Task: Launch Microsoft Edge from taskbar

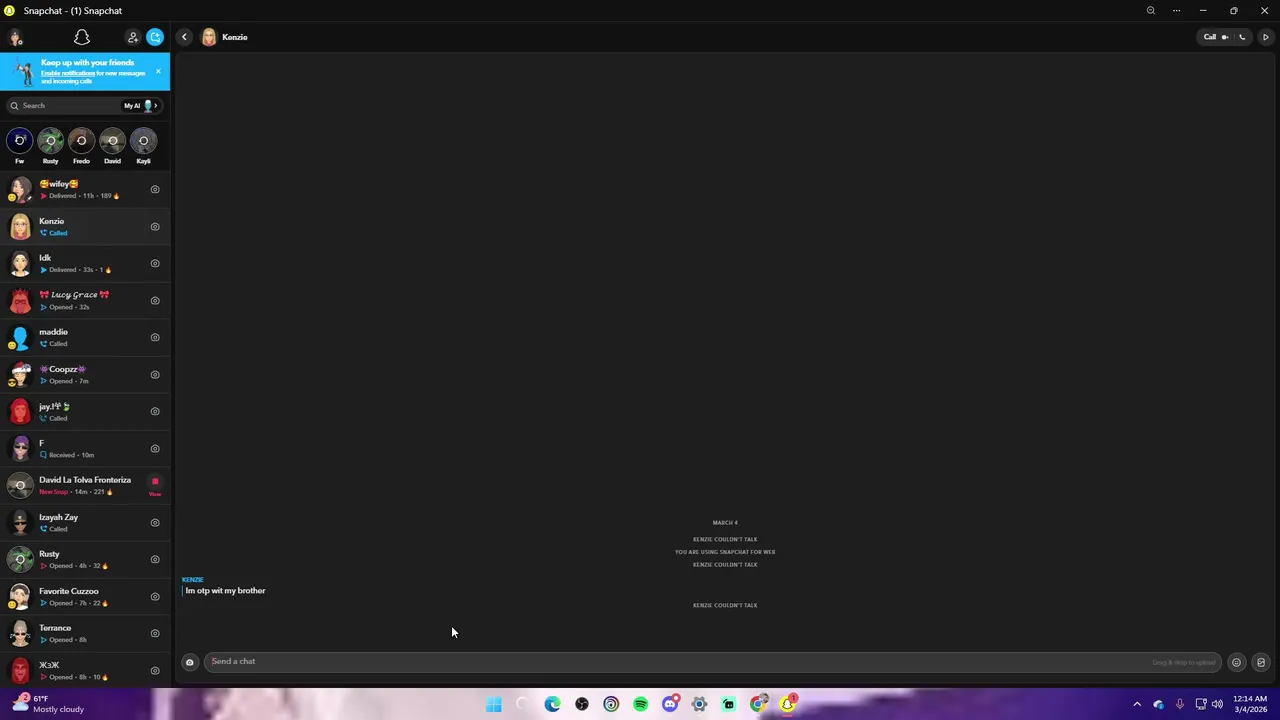Action: (552, 704)
